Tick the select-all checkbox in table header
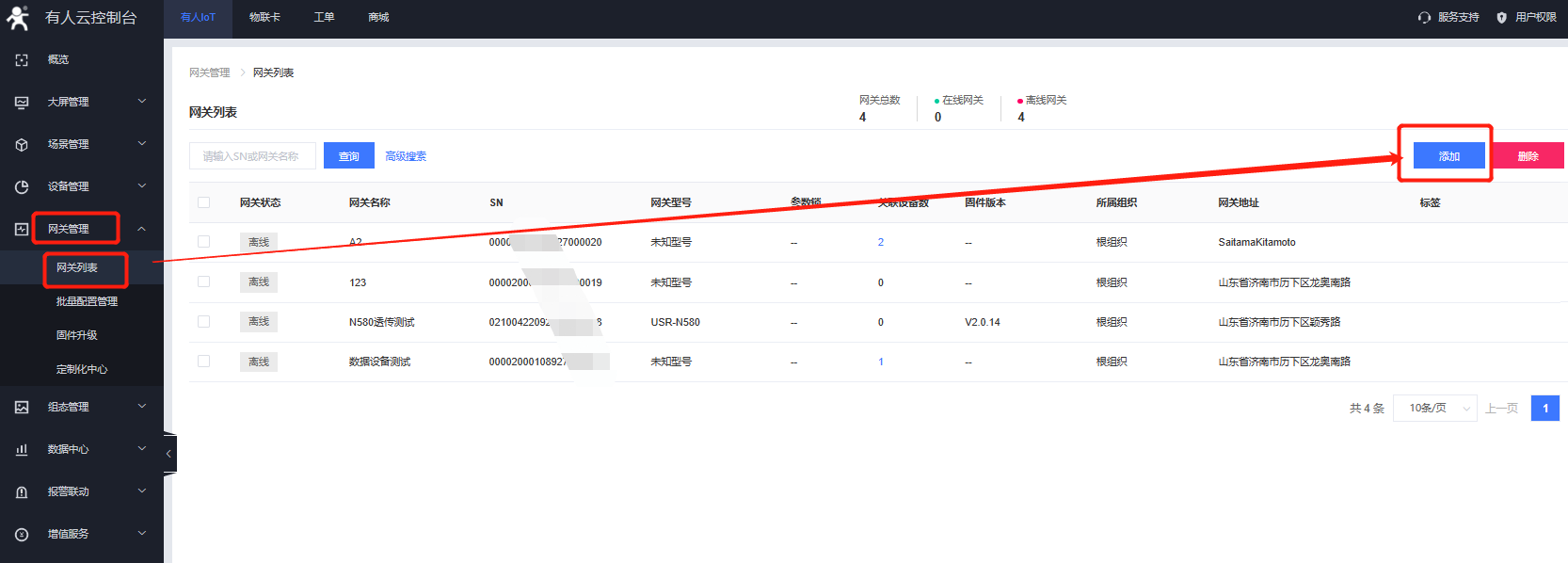This screenshot has width=1568, height=563. pyautogui.click(x=203, y=202)
